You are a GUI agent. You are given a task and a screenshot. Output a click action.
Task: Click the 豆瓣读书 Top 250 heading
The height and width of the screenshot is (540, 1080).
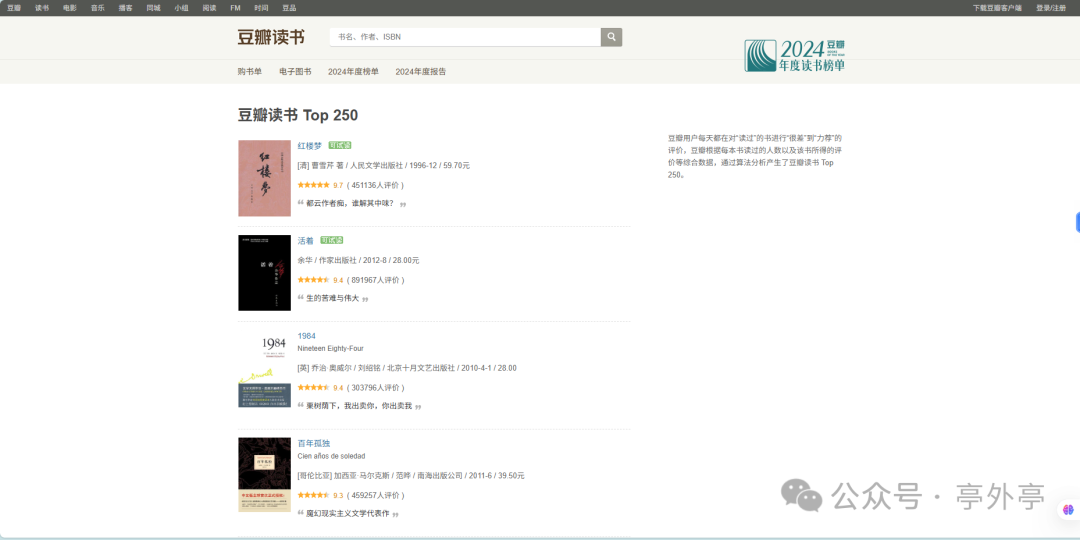click(x=298, y=115)
